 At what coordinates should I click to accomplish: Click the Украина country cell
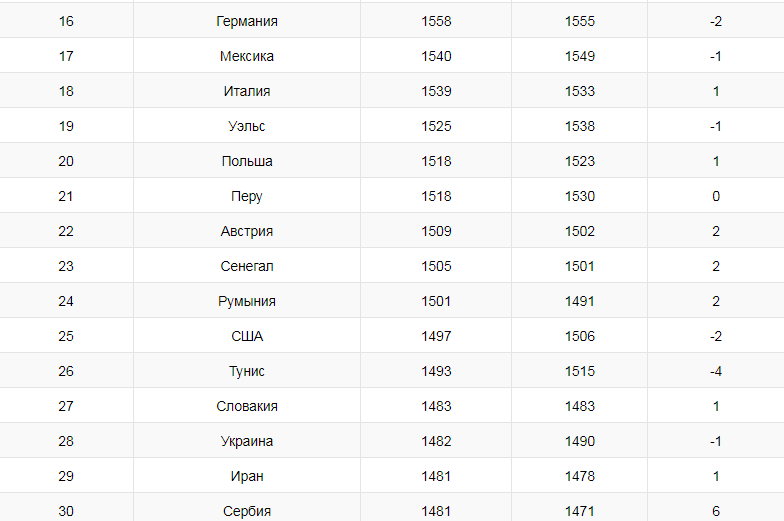click(x=247, y=441)
